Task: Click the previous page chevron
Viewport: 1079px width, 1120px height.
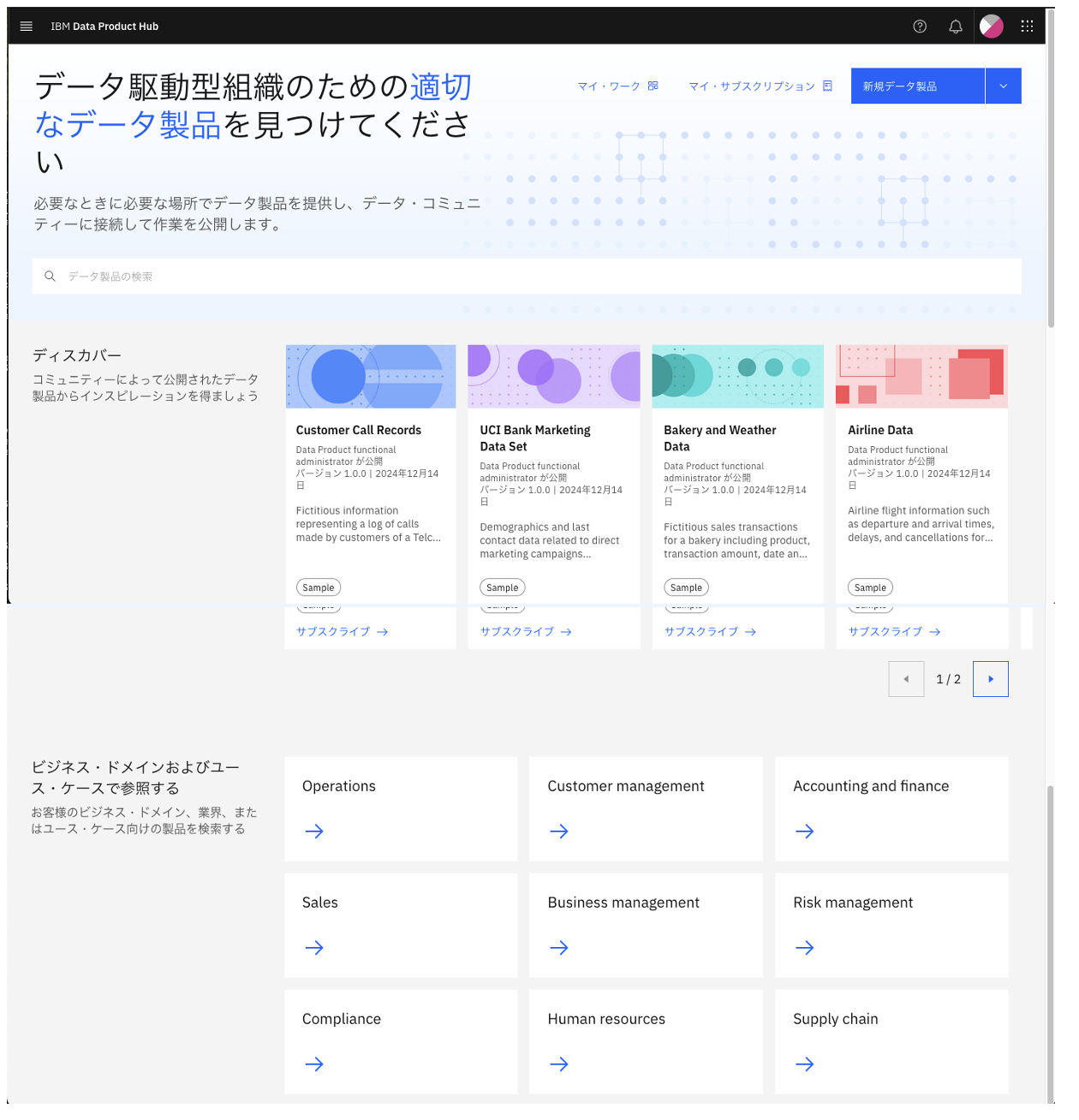Action: tap(906, 679)
